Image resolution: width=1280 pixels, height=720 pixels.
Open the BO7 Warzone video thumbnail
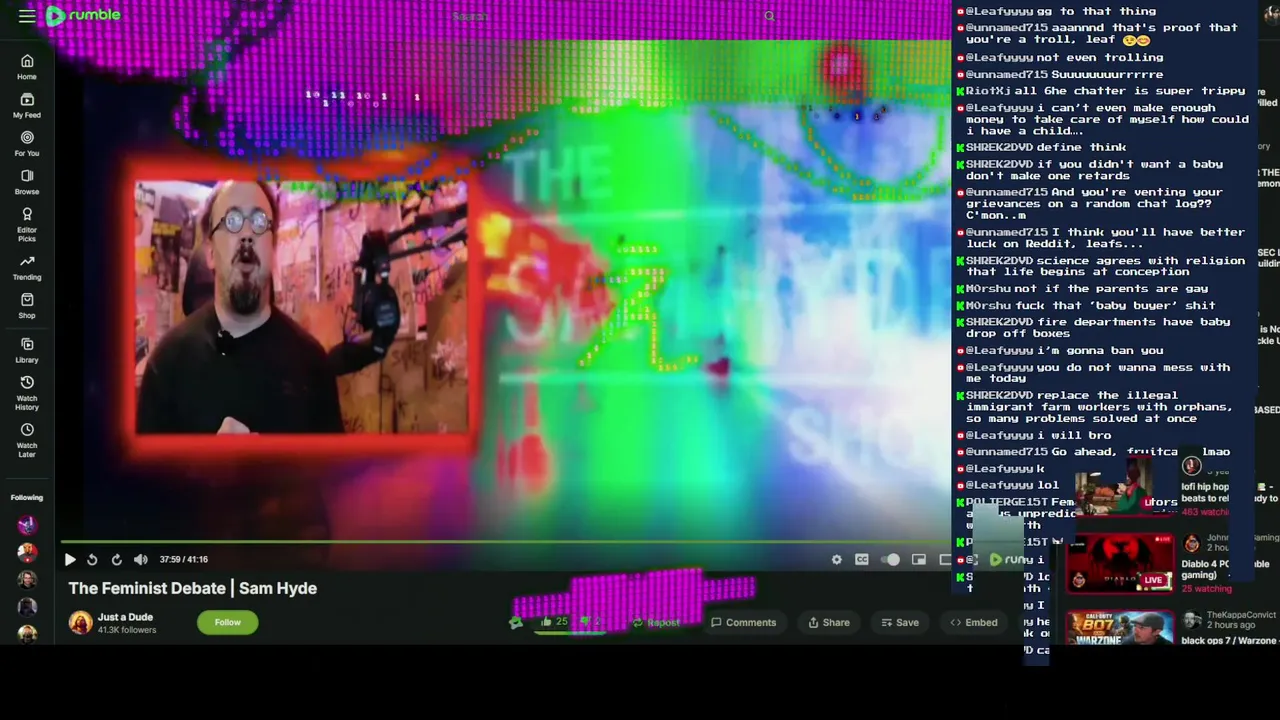click(x=1120, y=628)
